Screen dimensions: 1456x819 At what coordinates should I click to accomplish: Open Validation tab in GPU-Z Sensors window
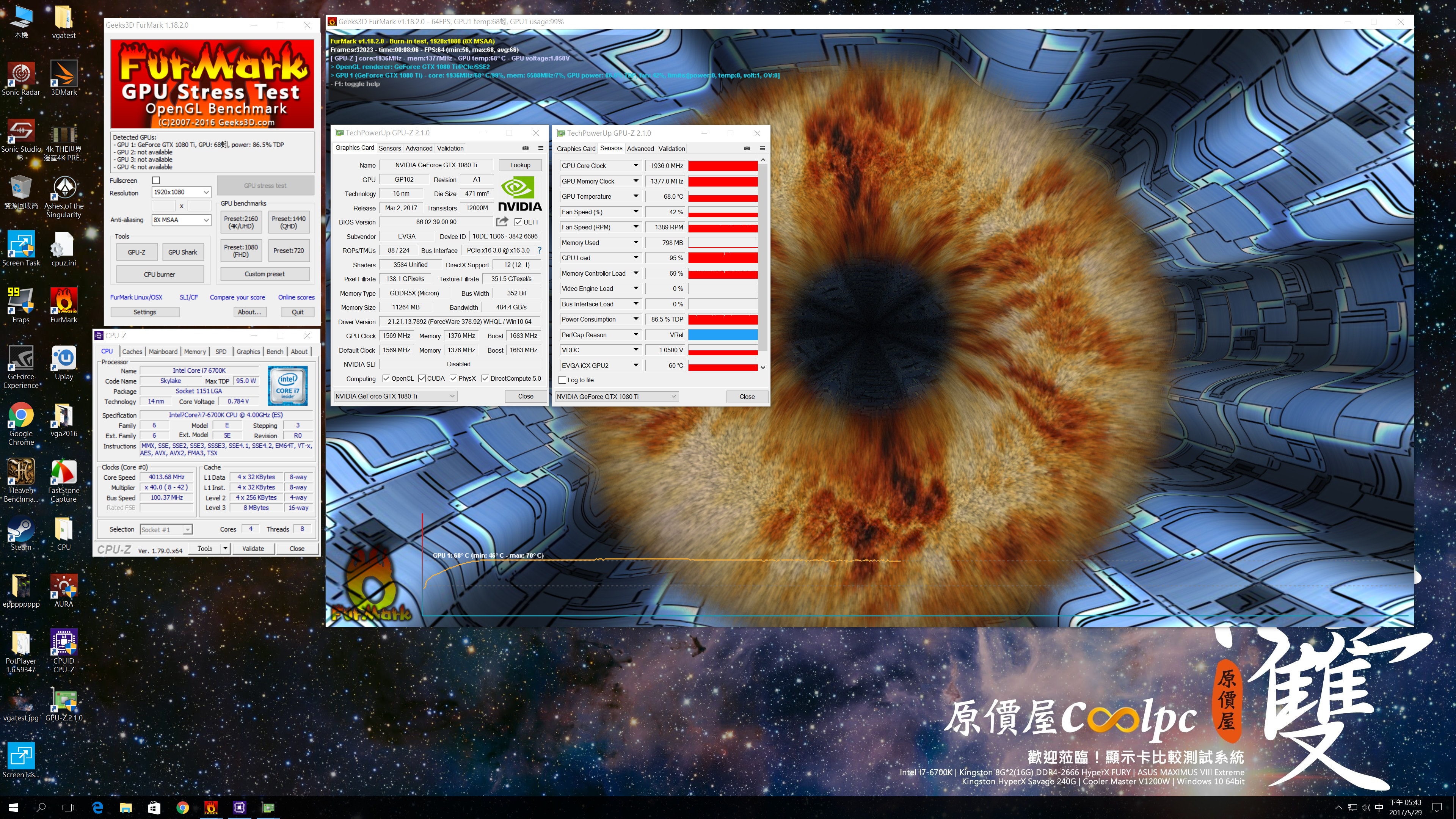(x=672, y=149)
